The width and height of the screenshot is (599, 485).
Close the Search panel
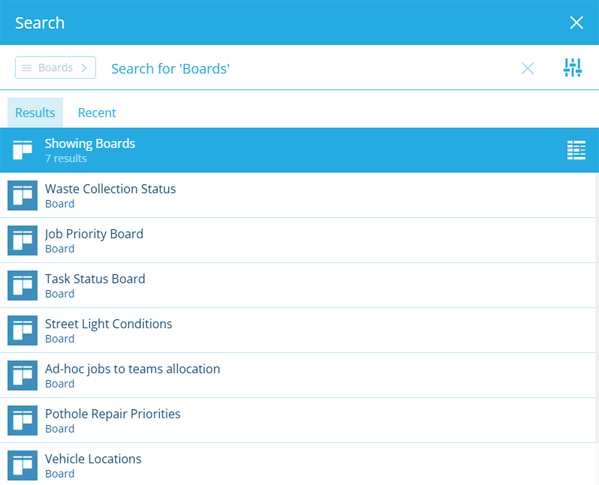[576, 23]
